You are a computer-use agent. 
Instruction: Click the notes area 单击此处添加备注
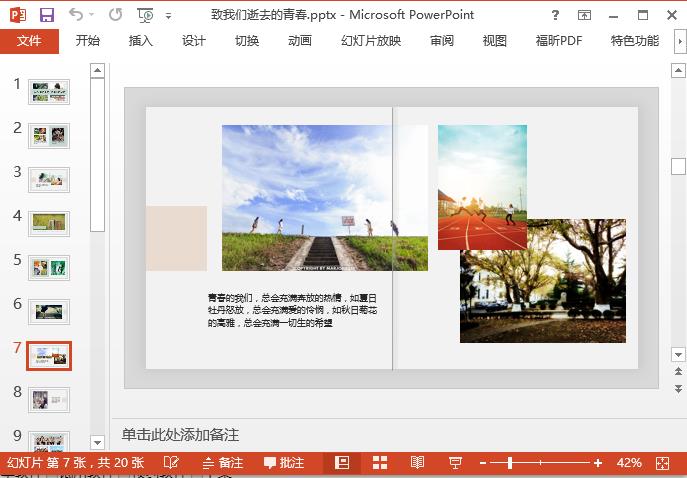pyautogui.click(x=181, y=435)
